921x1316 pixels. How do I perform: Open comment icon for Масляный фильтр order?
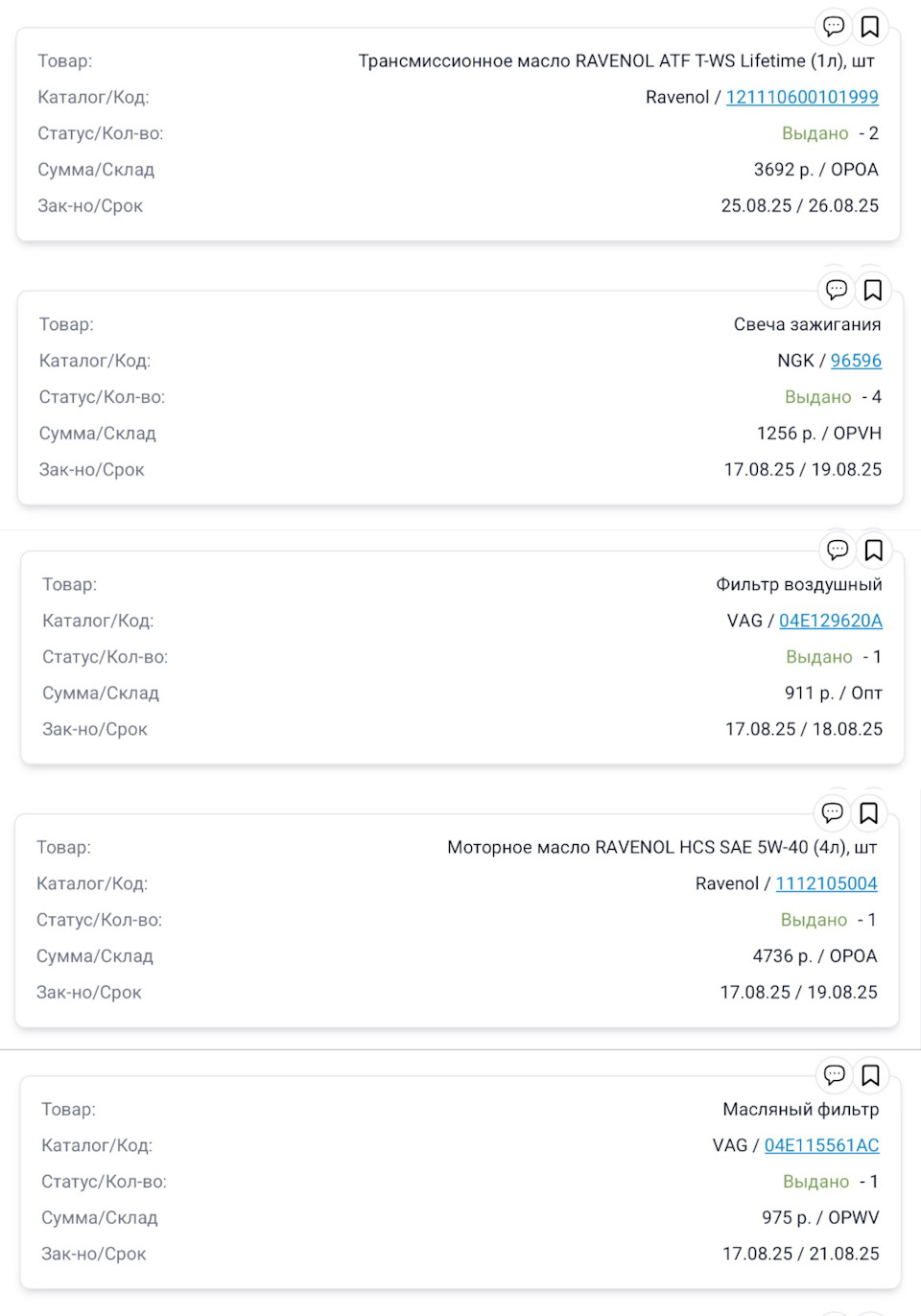(835, 1074)
